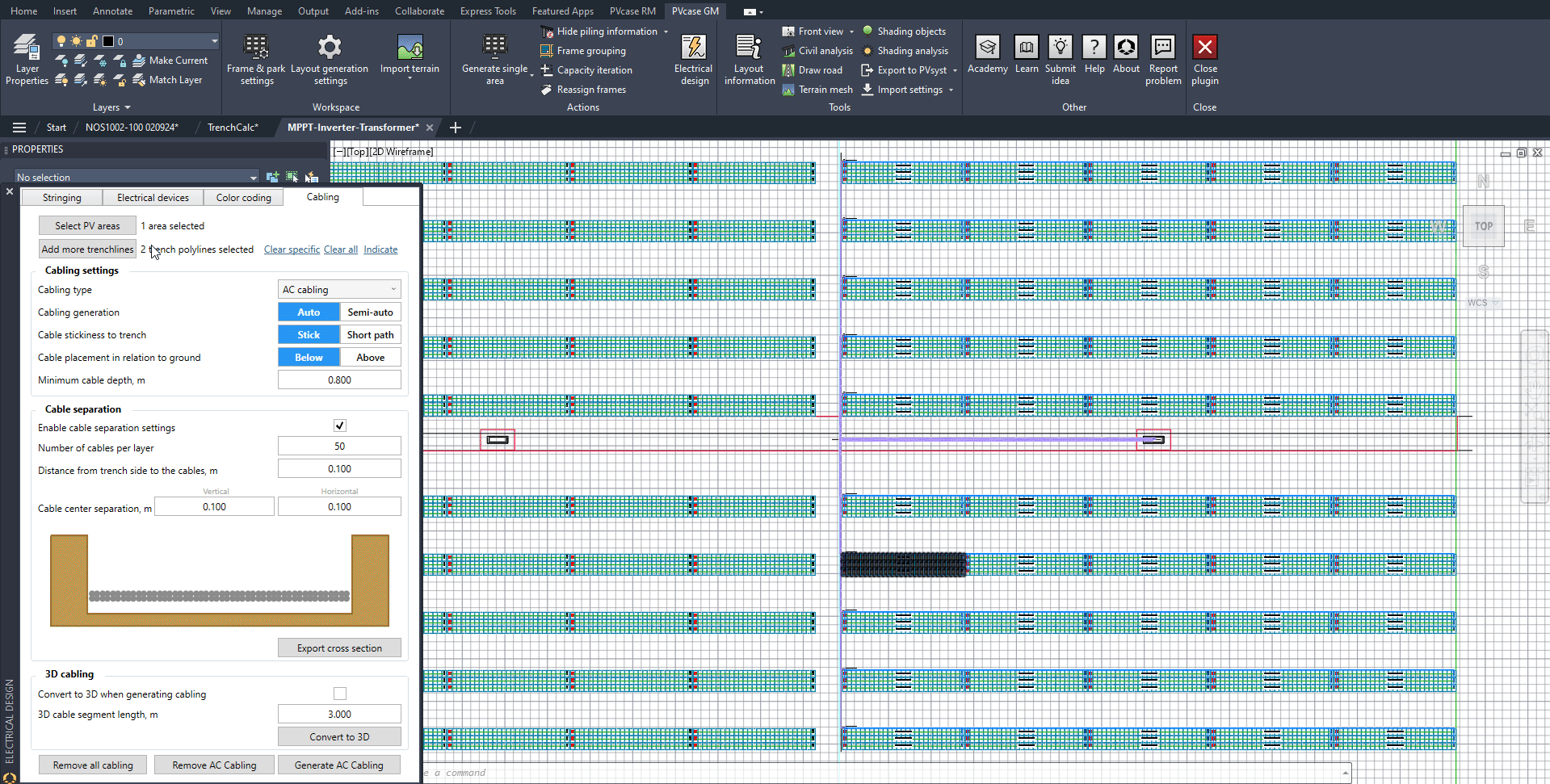Switch to the Electrical devices tab

[153, 198]
